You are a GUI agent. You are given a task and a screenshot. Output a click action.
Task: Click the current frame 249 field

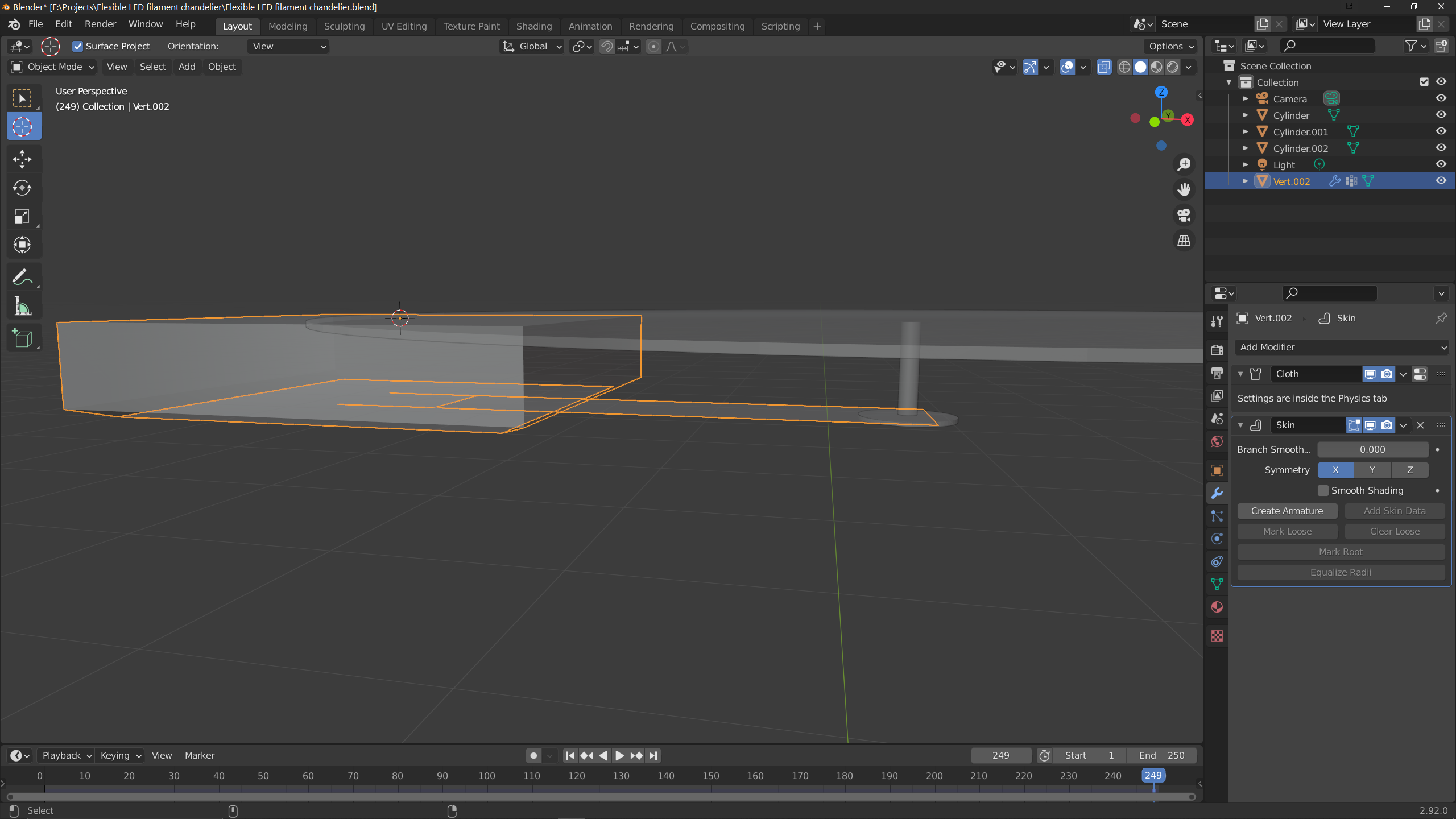click(x=1001, y=755)
